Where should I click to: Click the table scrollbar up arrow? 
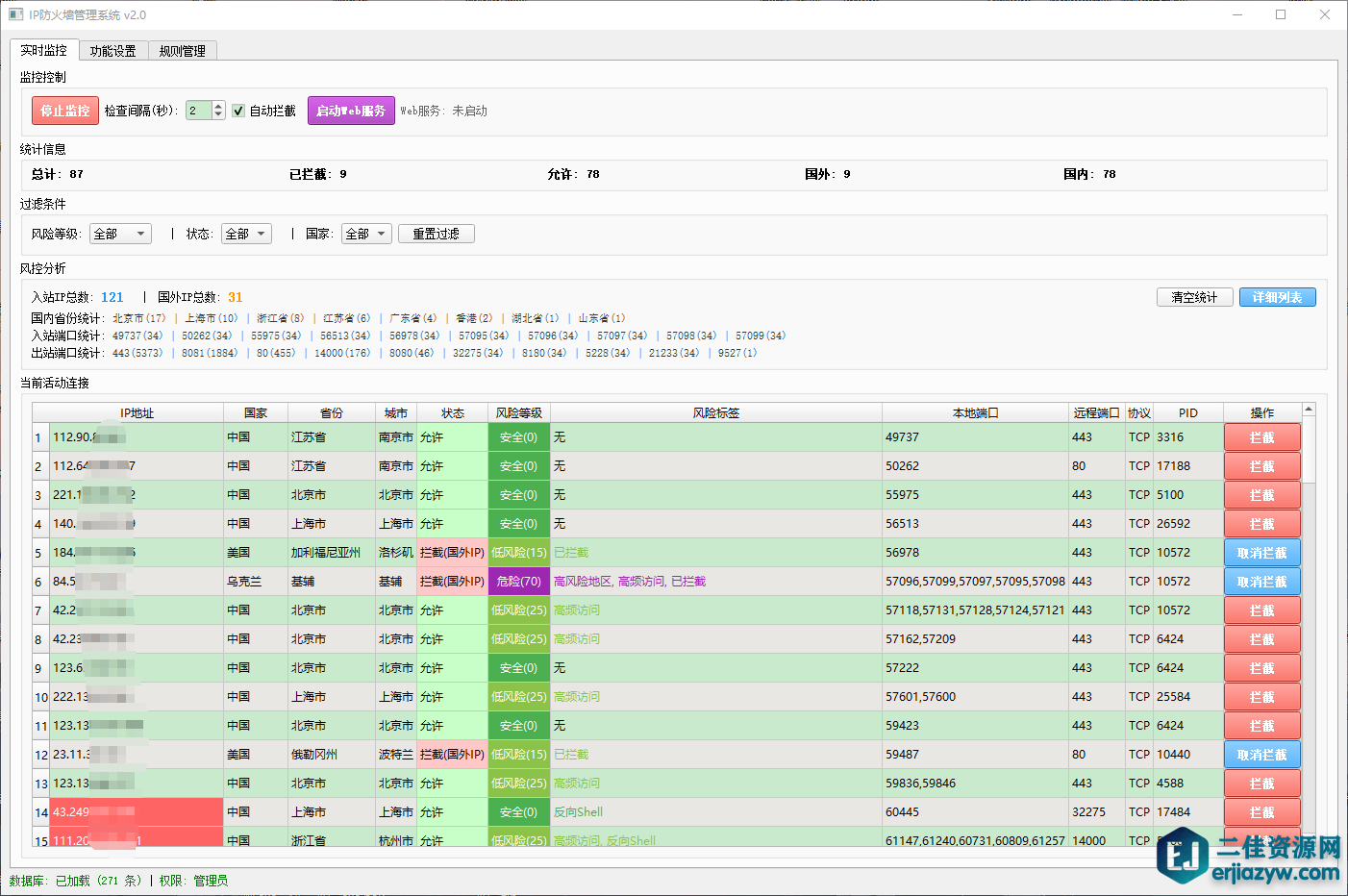click(1309, 411)
